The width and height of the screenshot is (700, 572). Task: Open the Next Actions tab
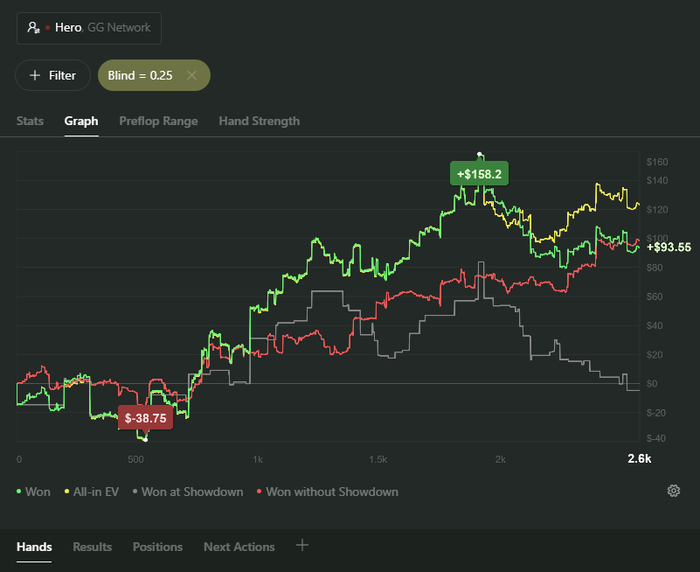[239, 547]
